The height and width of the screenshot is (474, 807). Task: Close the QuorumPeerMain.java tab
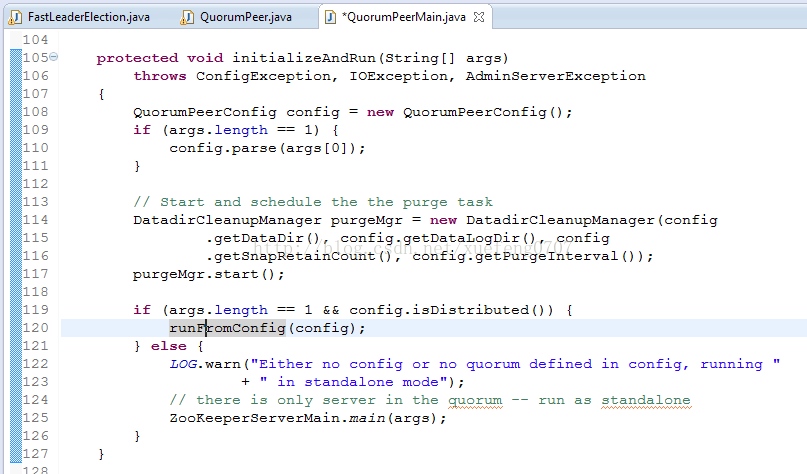pos(479,17)
